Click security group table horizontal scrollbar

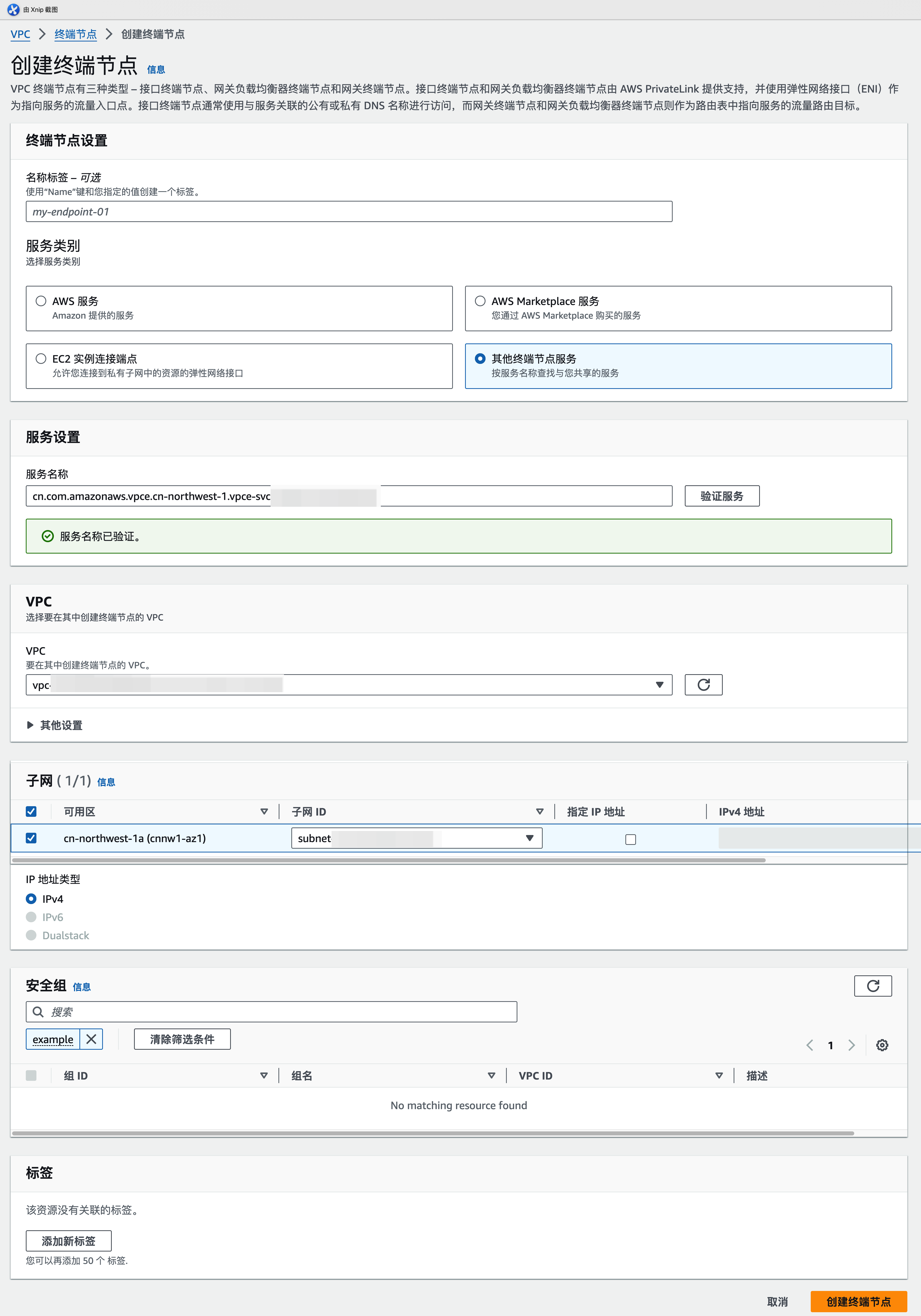coord(433,1133)
